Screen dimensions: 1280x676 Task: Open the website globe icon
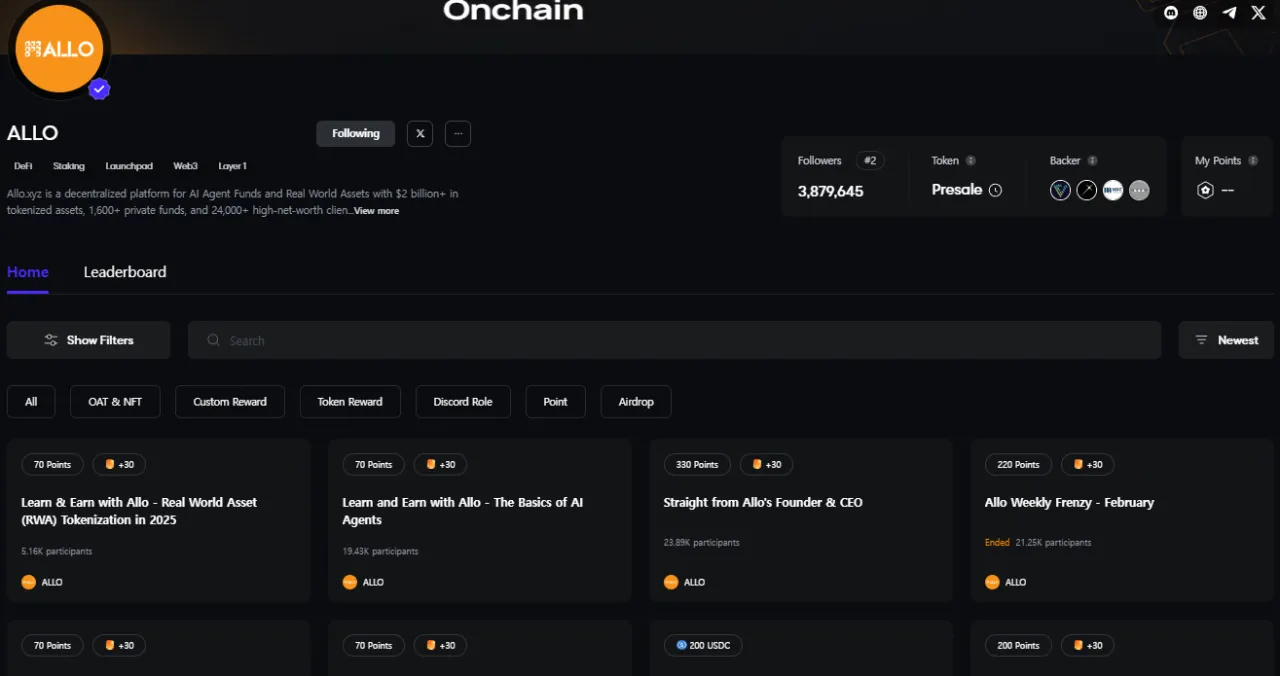pyautogui.click(x=1200, y=13)
